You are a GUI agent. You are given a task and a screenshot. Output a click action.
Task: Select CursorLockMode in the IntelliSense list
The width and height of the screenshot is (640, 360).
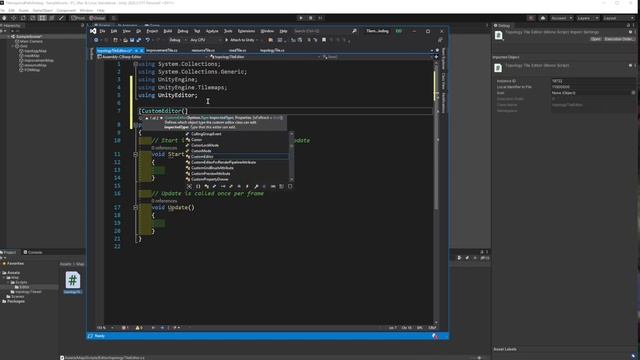237,145
